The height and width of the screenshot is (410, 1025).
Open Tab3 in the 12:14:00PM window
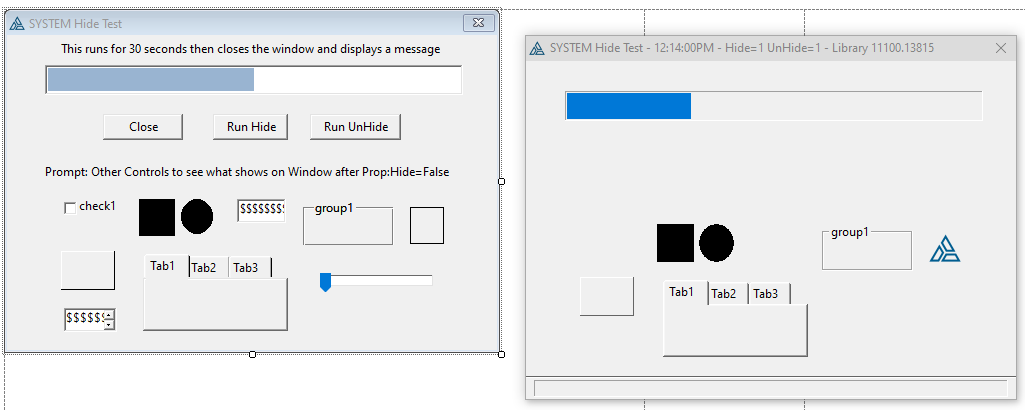(x=766, y=293)
